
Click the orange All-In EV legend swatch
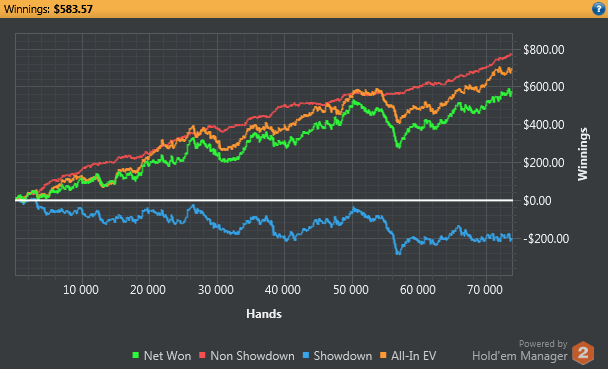(x=383, y=355)
